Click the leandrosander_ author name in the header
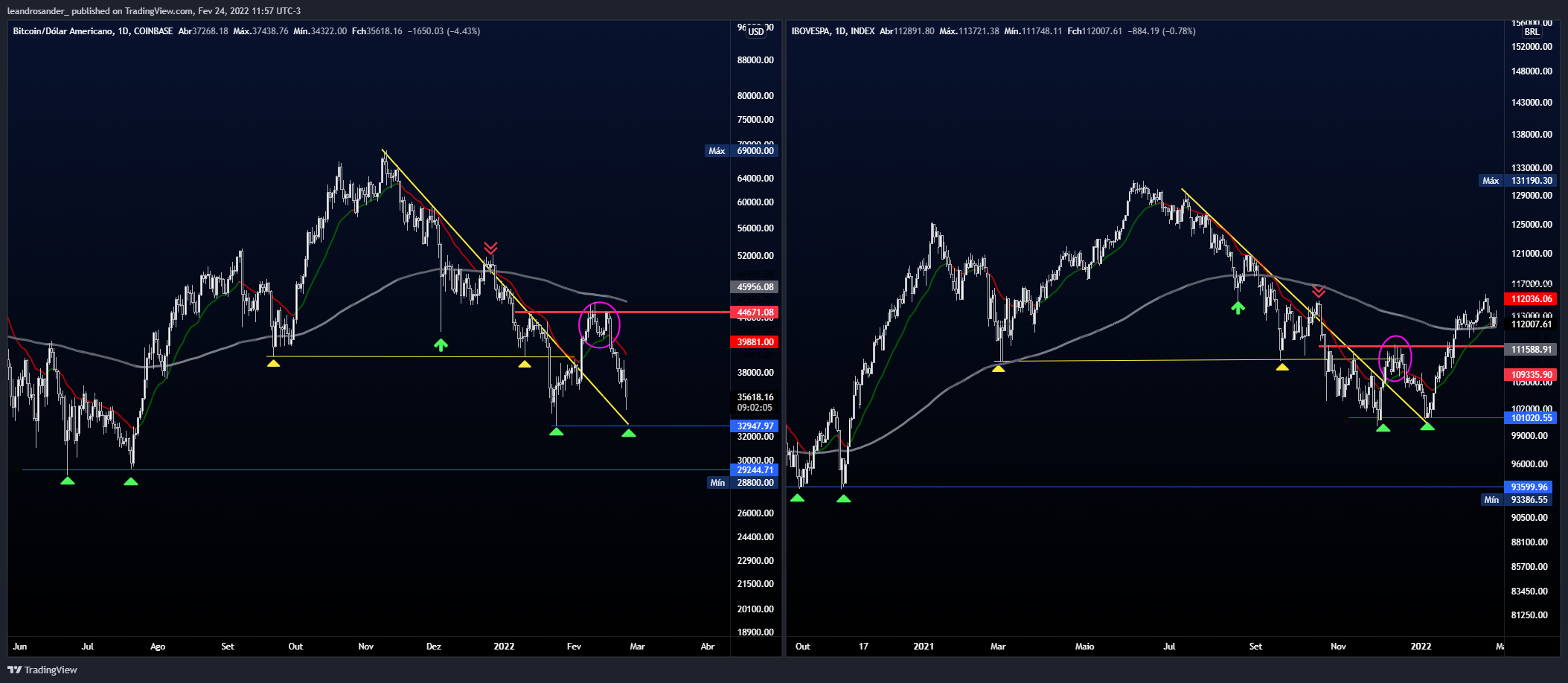The width and height of the screenshot is (1568, 683). [x=37, y=10]
